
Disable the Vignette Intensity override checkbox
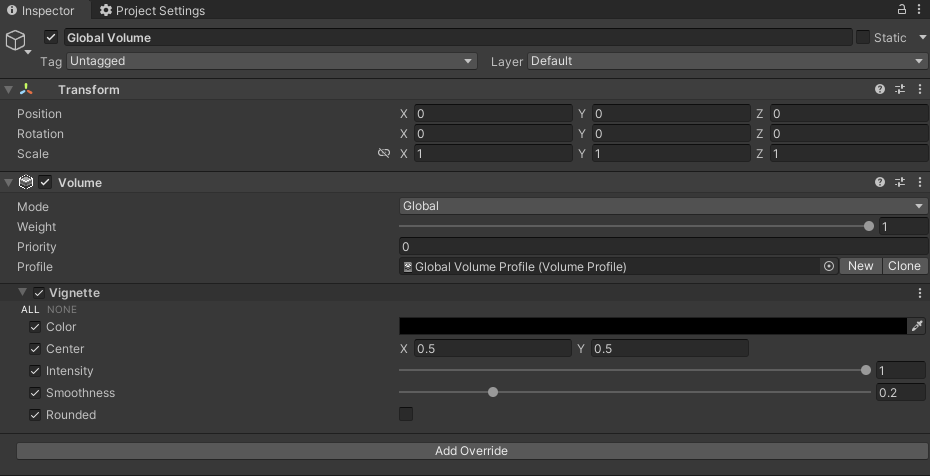(35, 371)
